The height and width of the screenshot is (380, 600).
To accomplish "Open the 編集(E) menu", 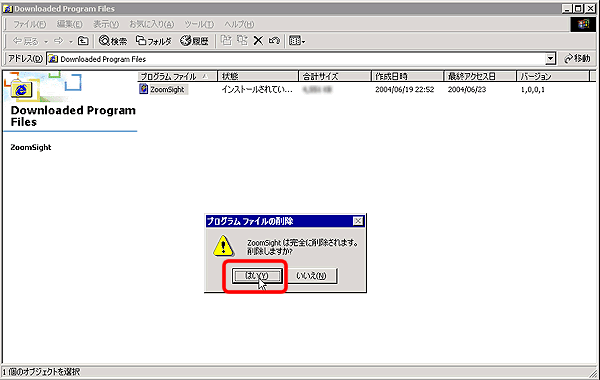I will [69, 24].
